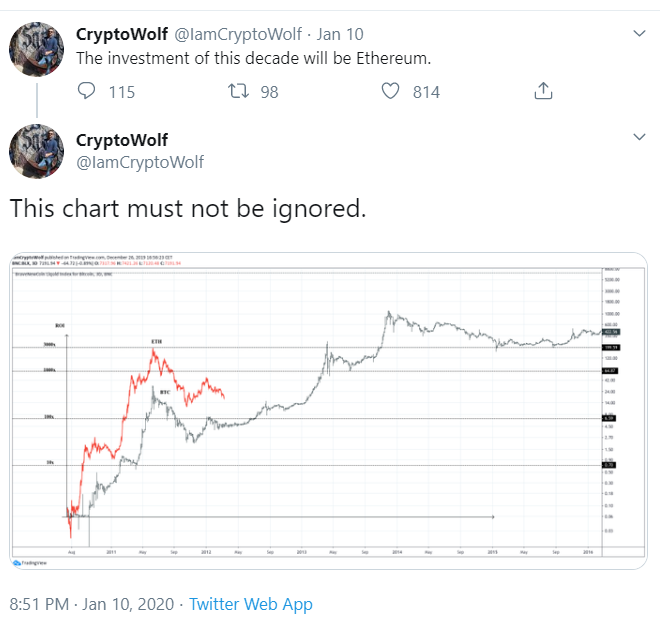Click the 98 retweets count
The height and width of the screenshot is (624, 660).
(269, 92)
